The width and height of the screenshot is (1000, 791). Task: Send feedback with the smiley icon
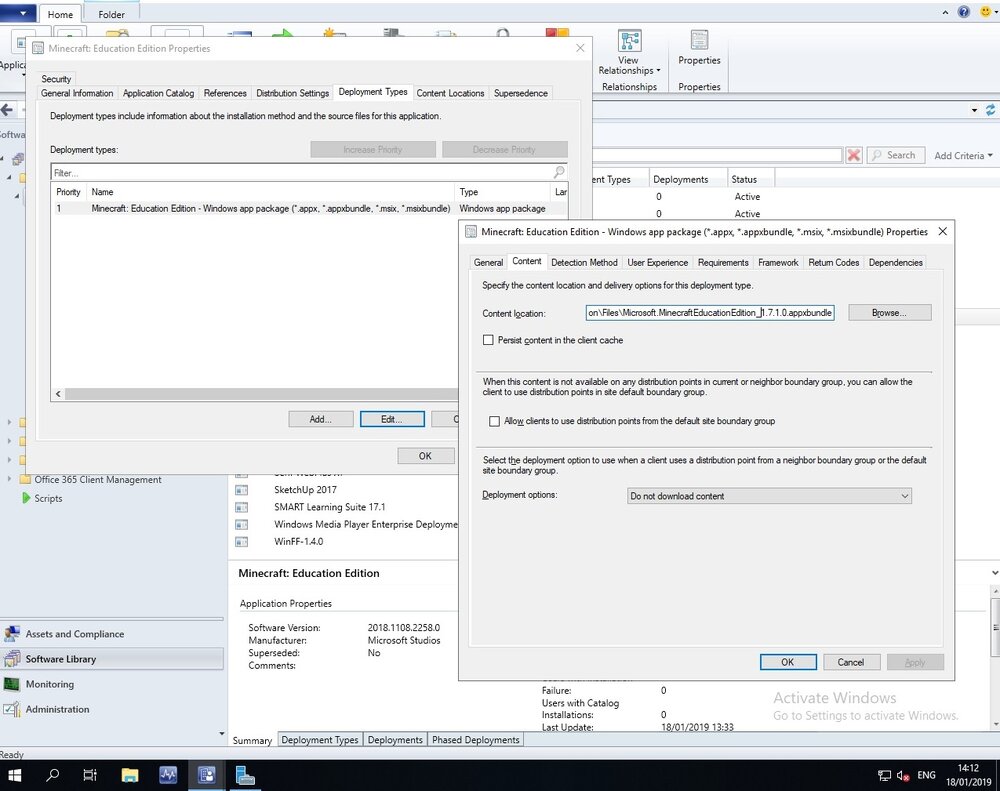click(985, 12)
